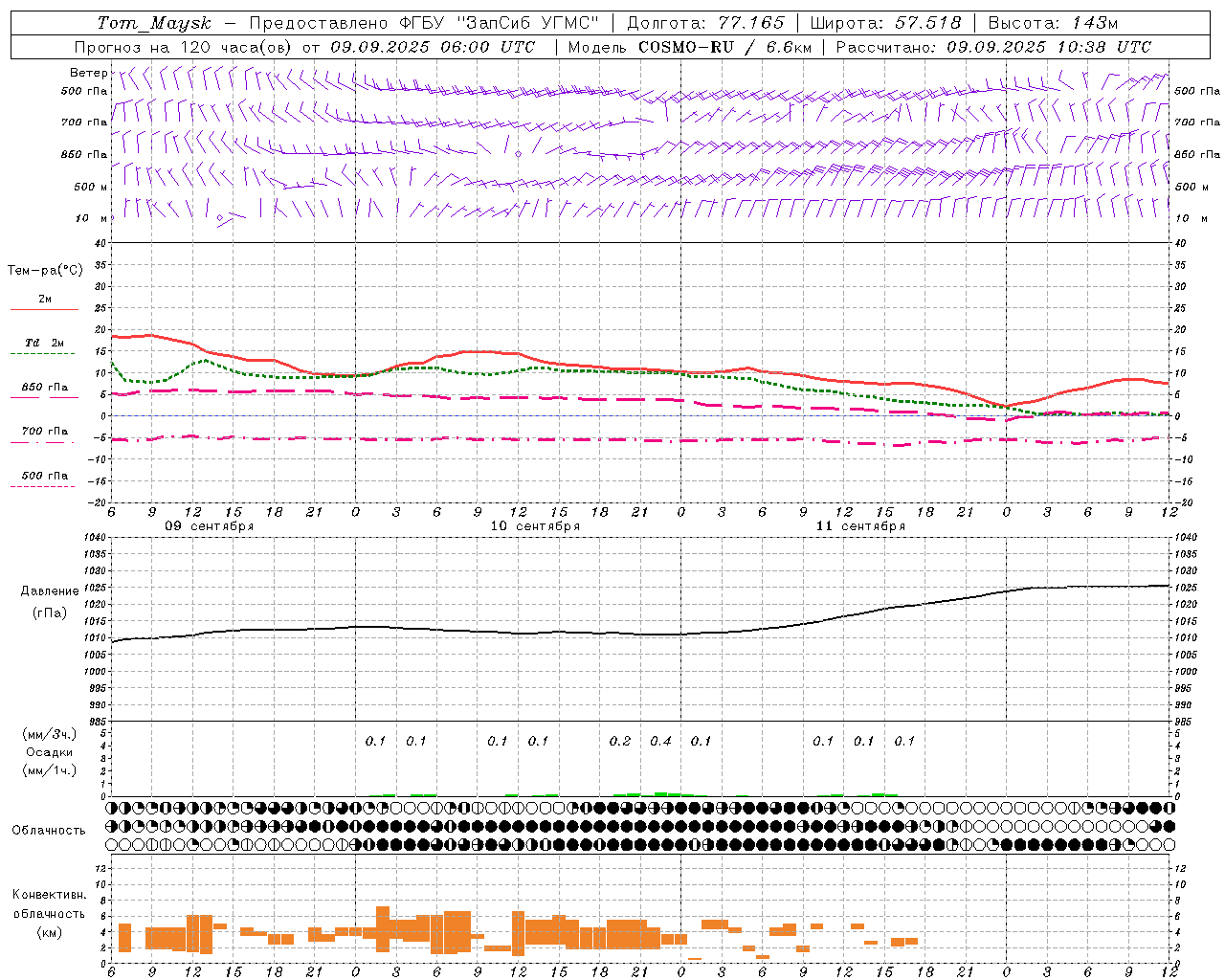The image size is (1225, 980).
Task: Click the Широта: 57.518 value
Action: [x=885, y=23]
